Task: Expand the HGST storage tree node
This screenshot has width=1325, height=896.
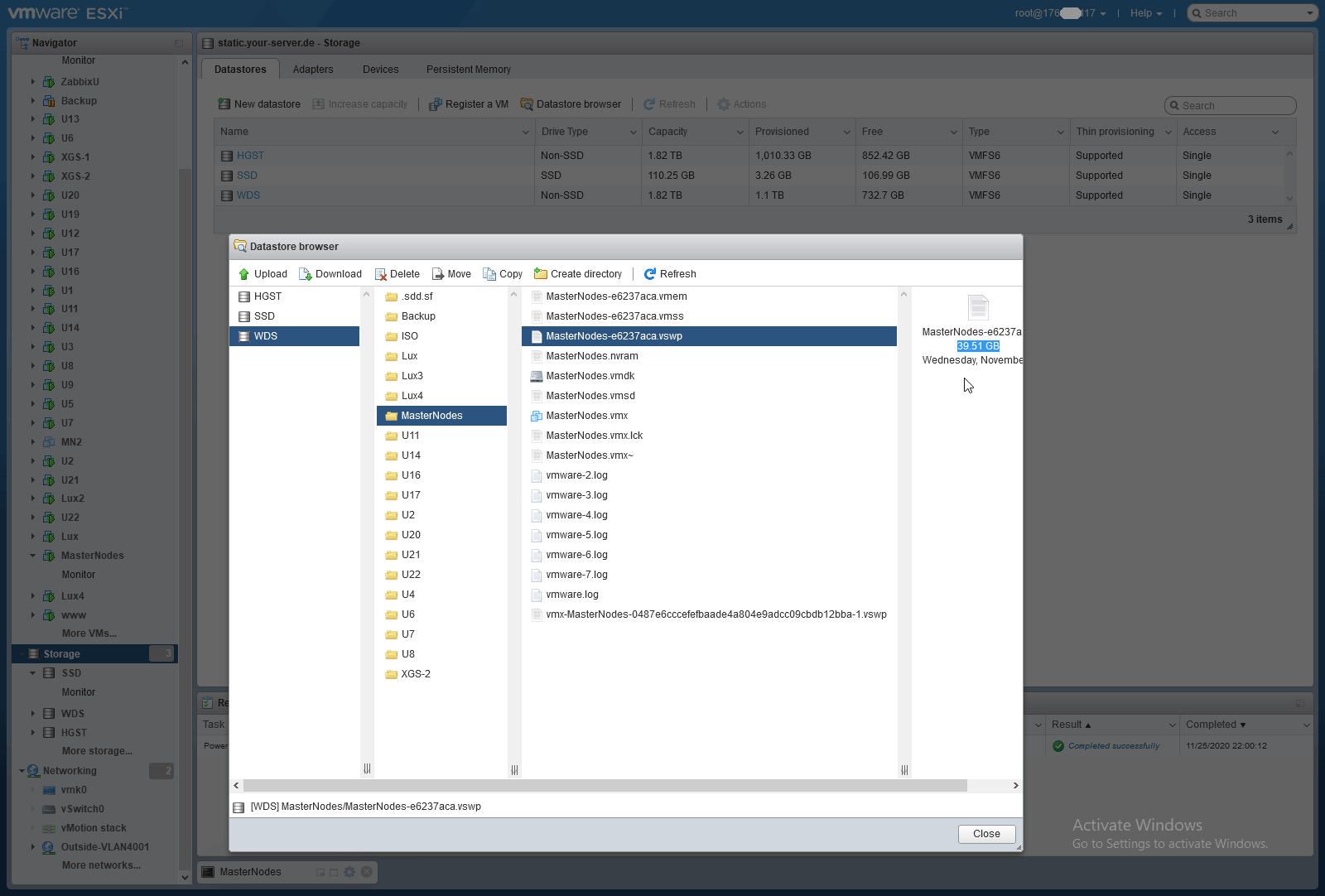Action: coord(33,733)
